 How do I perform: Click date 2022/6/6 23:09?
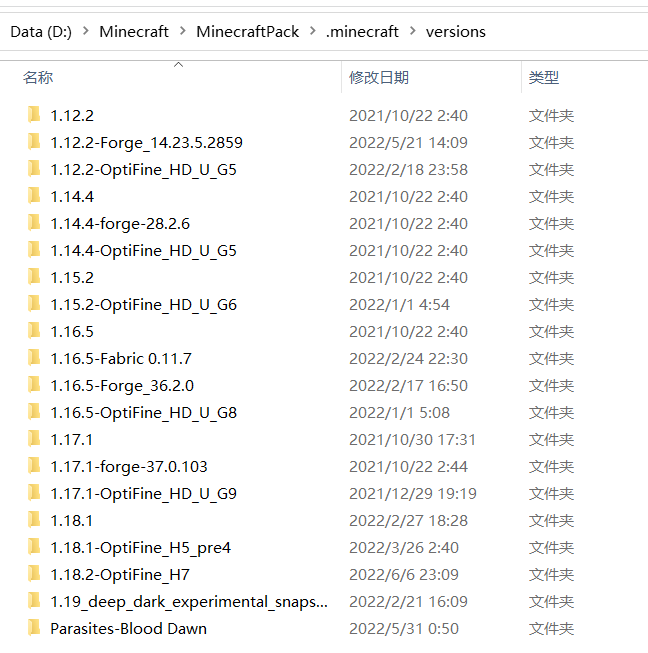click(x=404, y=575)
